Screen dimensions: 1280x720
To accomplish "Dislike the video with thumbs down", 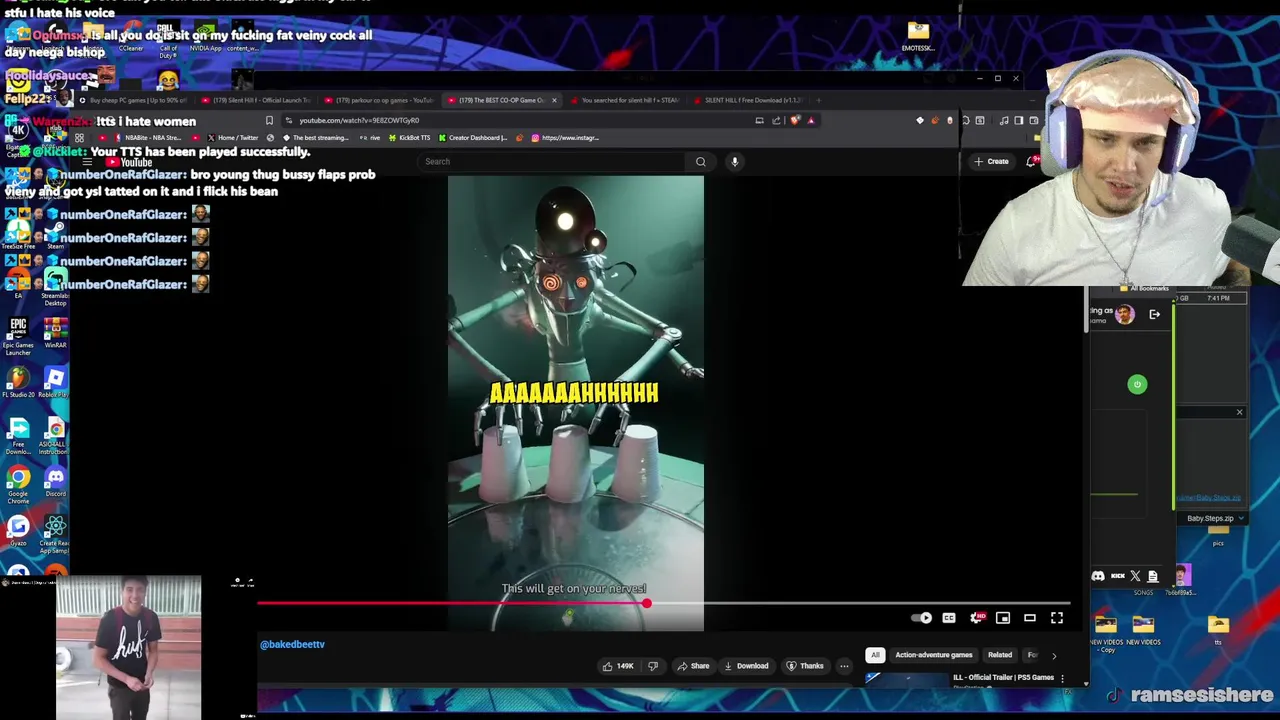I will pyautogui.click(x=653, y=666).
